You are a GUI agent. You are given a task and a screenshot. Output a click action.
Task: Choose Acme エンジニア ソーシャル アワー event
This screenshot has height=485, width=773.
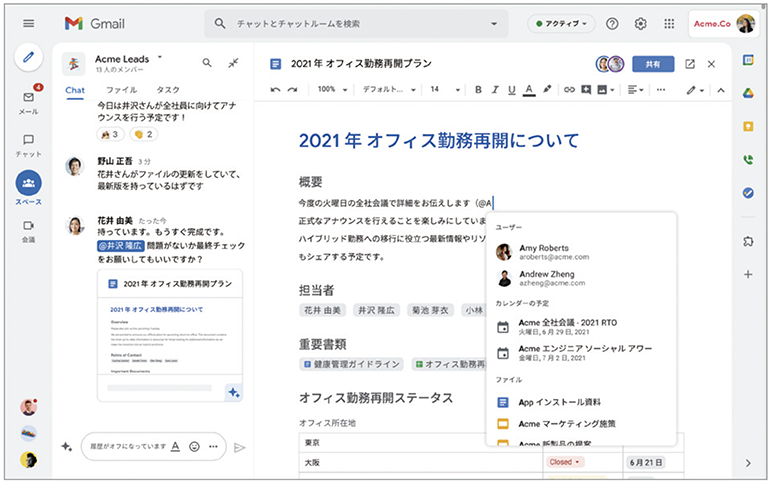581,353
